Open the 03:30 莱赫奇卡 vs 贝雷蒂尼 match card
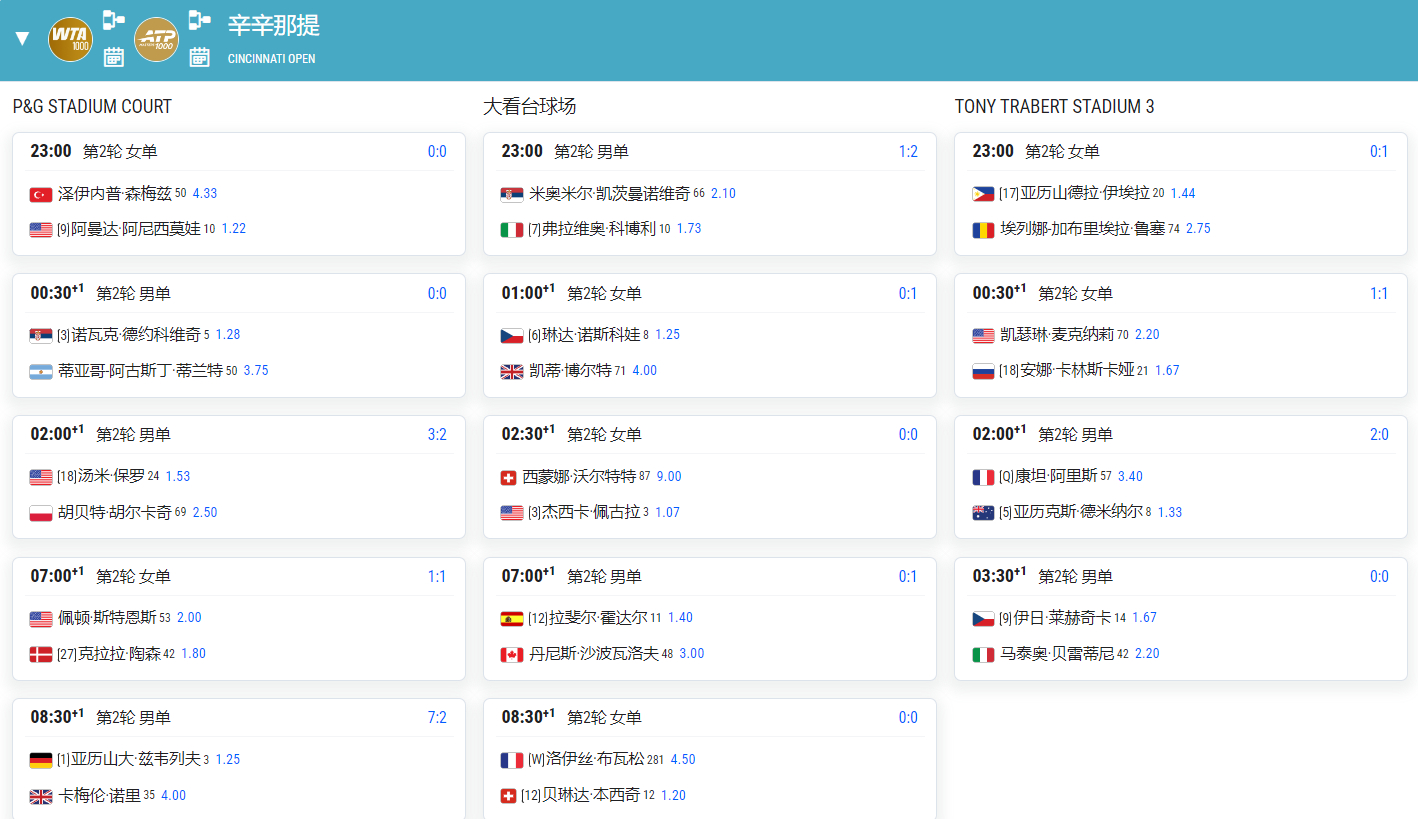Viewport: 1418px width, 819px height. (x=1181, y=619)
